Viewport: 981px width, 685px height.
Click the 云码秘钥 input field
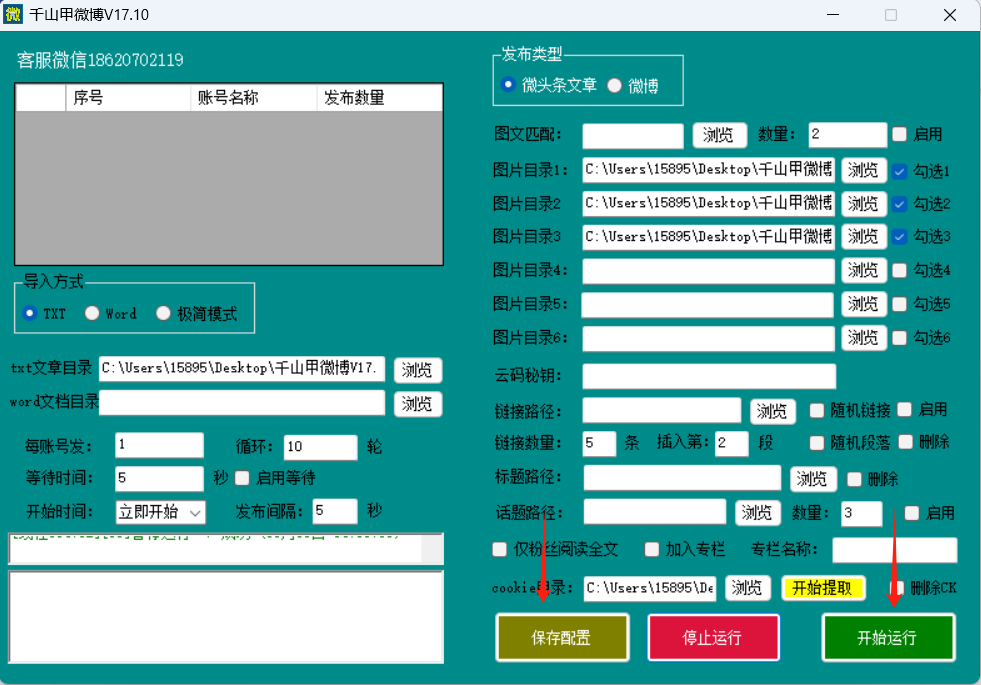tap(708, 376)
